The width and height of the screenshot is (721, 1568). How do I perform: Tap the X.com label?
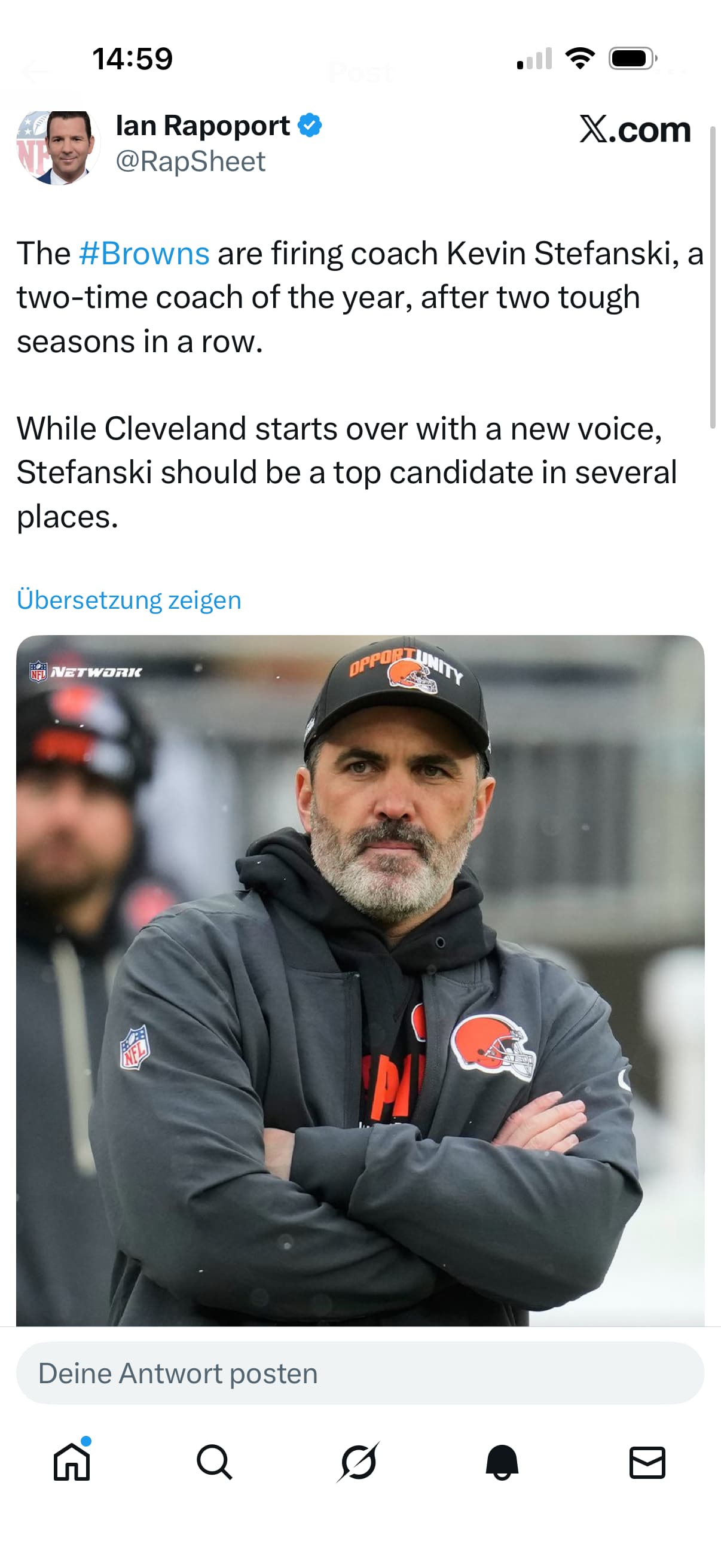tap(634, 130)
